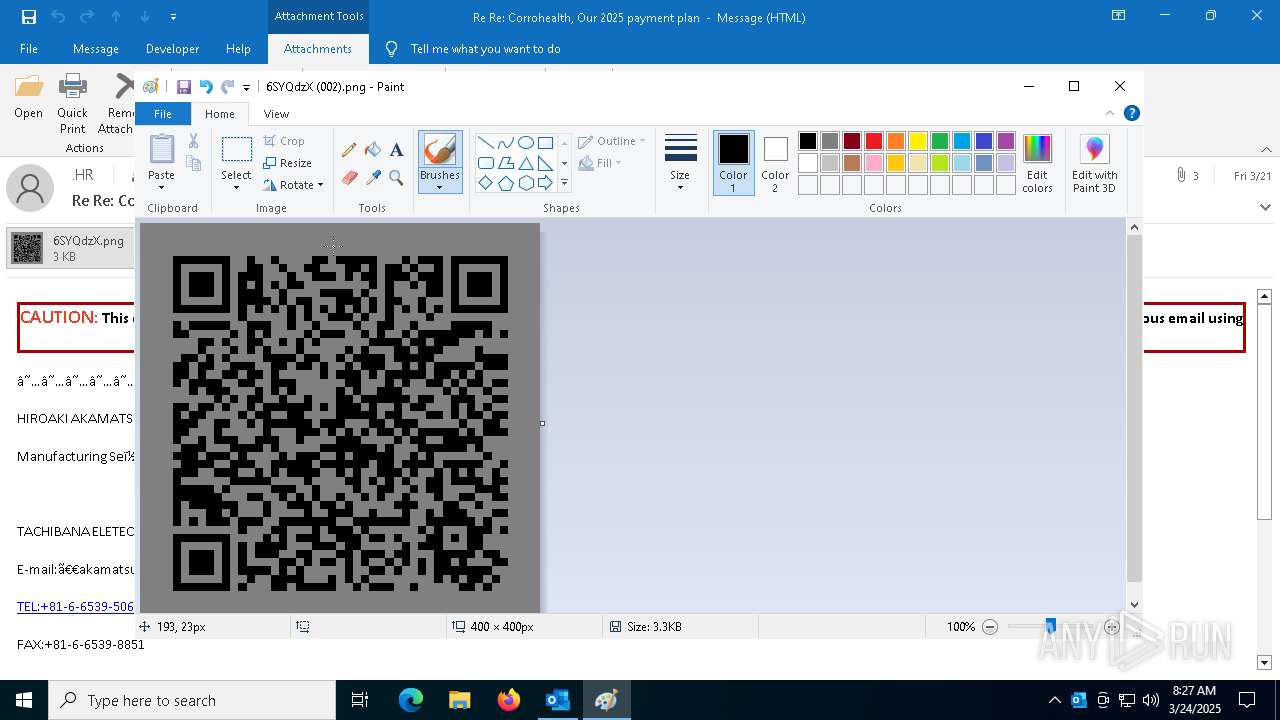Click Windows Start button
1280x720 pixels.
(24, 700)
